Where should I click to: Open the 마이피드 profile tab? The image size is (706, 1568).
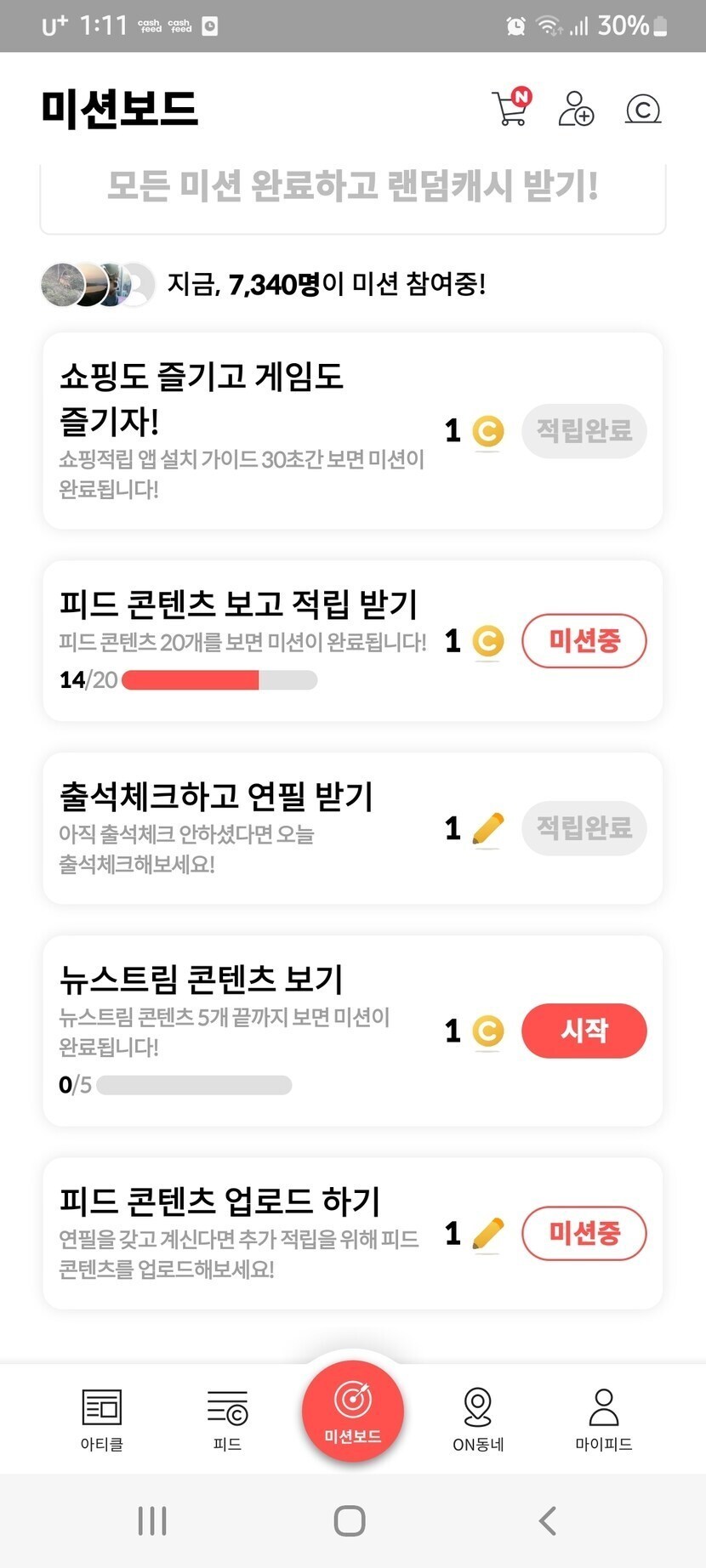(603, 1418)
